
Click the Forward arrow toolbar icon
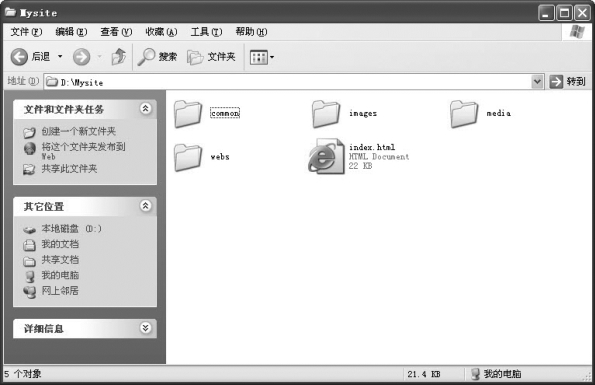point(82,57)
